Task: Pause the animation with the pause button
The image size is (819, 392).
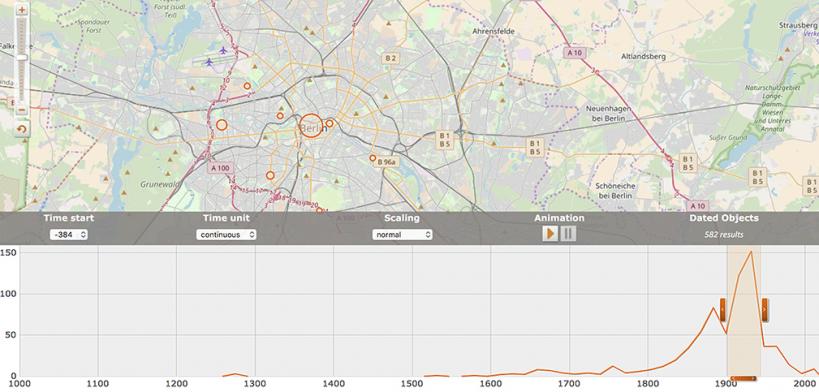Action: point(568,234)
